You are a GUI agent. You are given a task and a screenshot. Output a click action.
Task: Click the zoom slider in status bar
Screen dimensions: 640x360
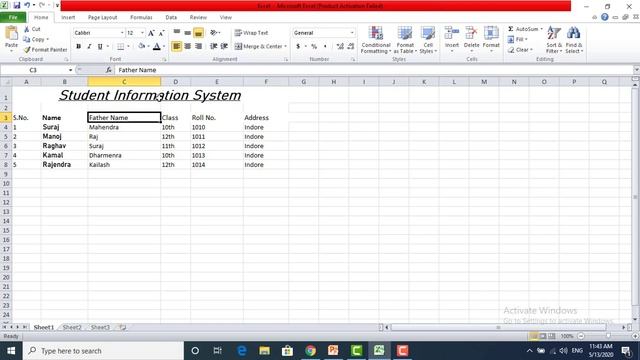(608, 336)
